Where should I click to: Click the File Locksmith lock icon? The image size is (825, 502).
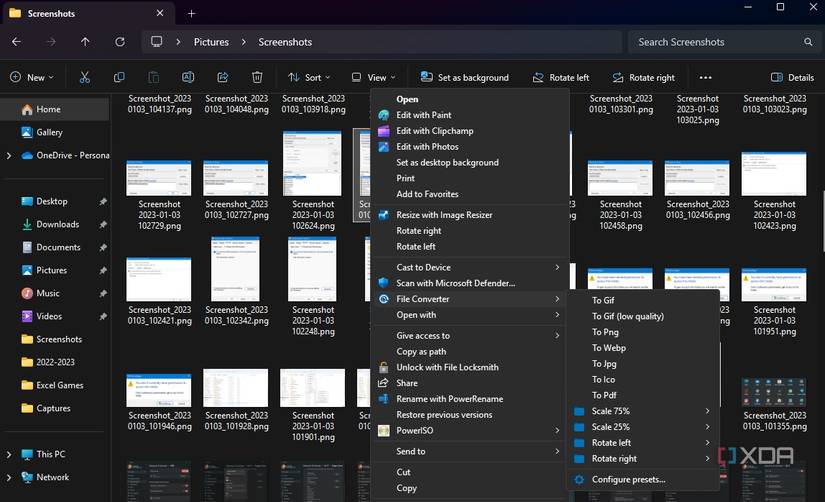click(384, 367)
